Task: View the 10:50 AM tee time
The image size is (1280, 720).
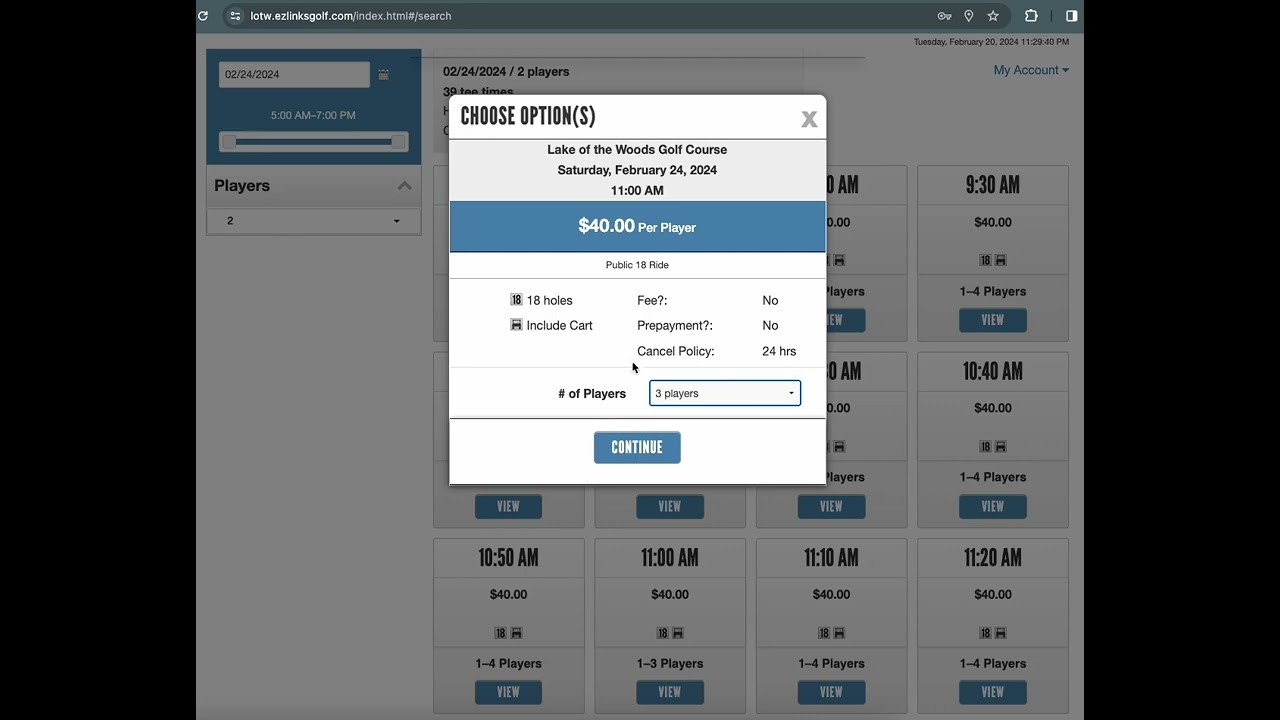Action: pyautogui.click(x=508, y=692)
